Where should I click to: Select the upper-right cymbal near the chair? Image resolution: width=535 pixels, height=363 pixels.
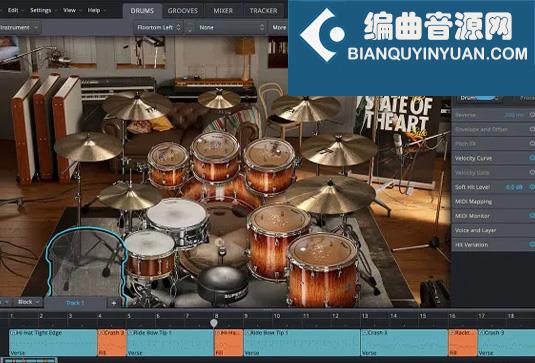click(305, 108)
